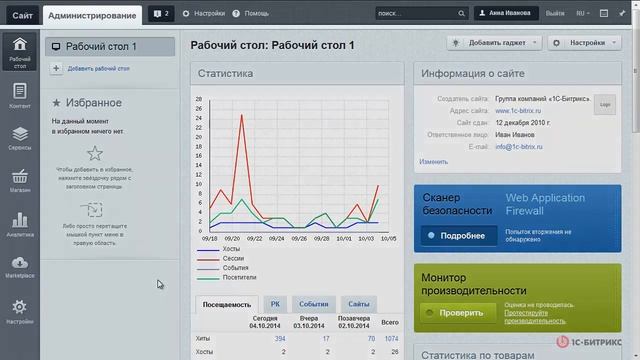Image resolution: width=640 pixels, height=360 pixels.
Task: Click the Протестируйте производительность link
Action: click(x=535, y=317)
